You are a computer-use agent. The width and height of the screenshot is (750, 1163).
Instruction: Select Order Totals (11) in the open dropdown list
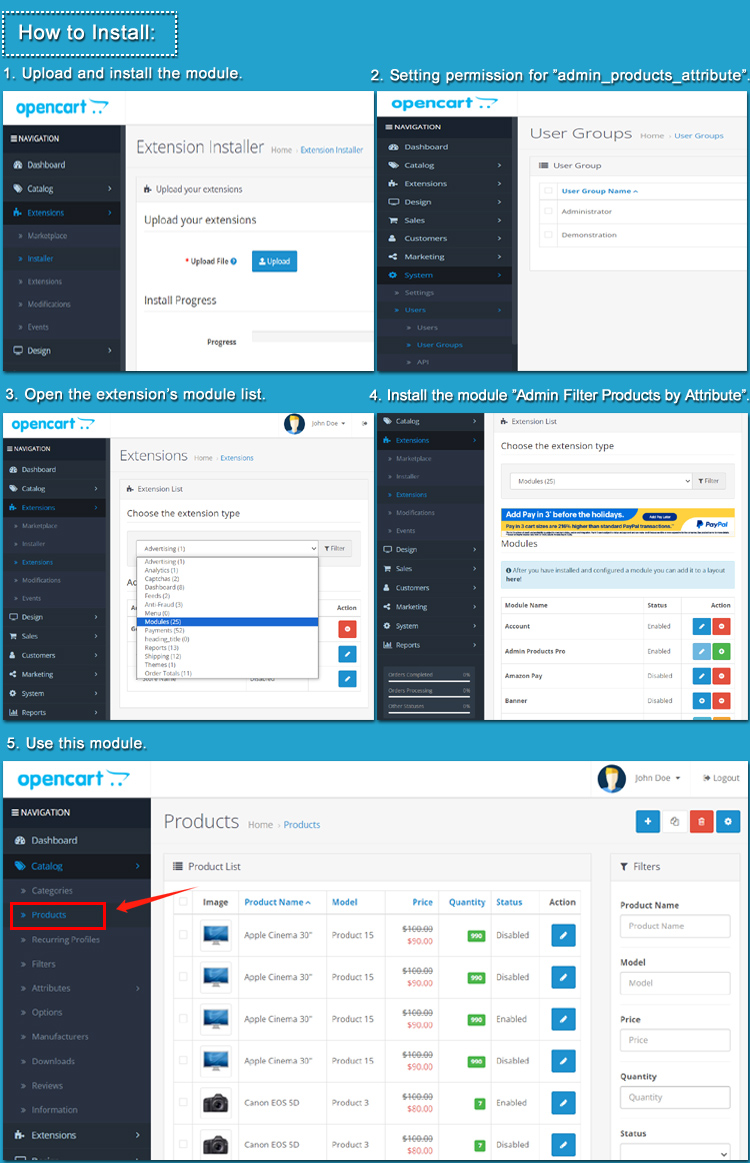tap(227, 673)
